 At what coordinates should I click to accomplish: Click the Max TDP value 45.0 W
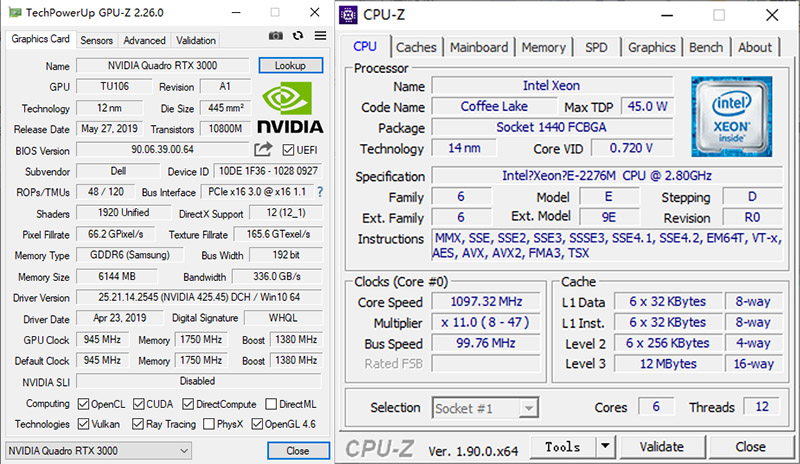click(x=647, y=107)
